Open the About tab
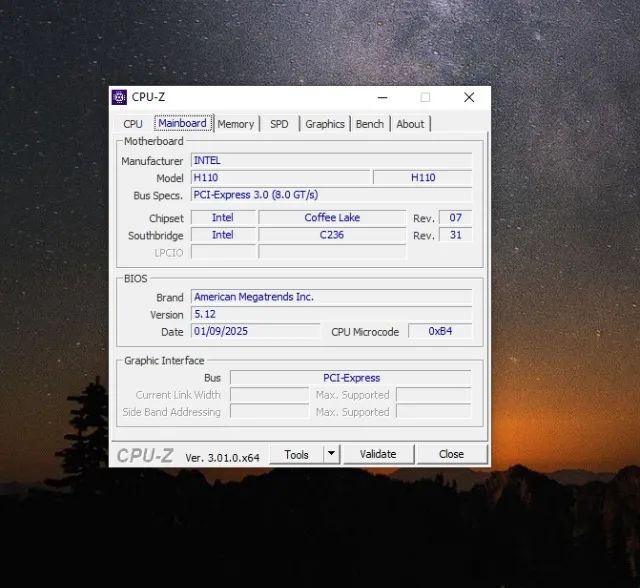Image resolution: width=640 pixels, height=588 pixels. click(x=410, y=124)
